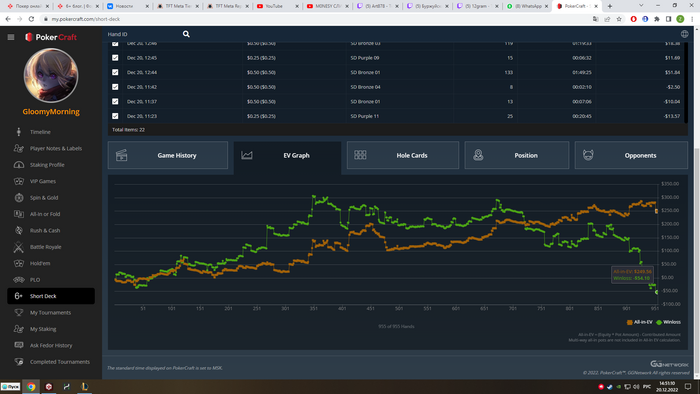Click the GloomyMorning username
The height and width of the screenshot is (394, 700).
click(51, 112)
